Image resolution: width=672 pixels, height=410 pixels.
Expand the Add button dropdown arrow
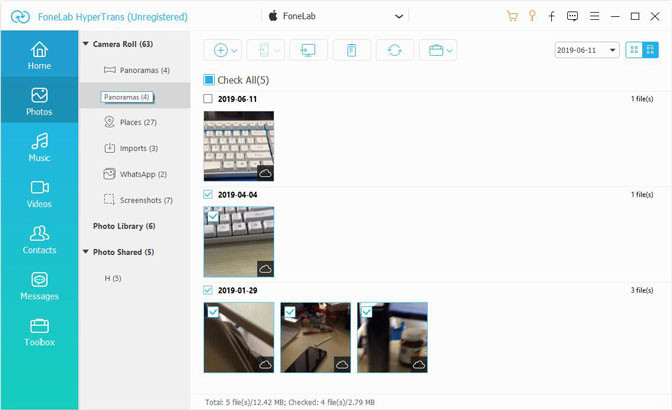coord(234,51)
